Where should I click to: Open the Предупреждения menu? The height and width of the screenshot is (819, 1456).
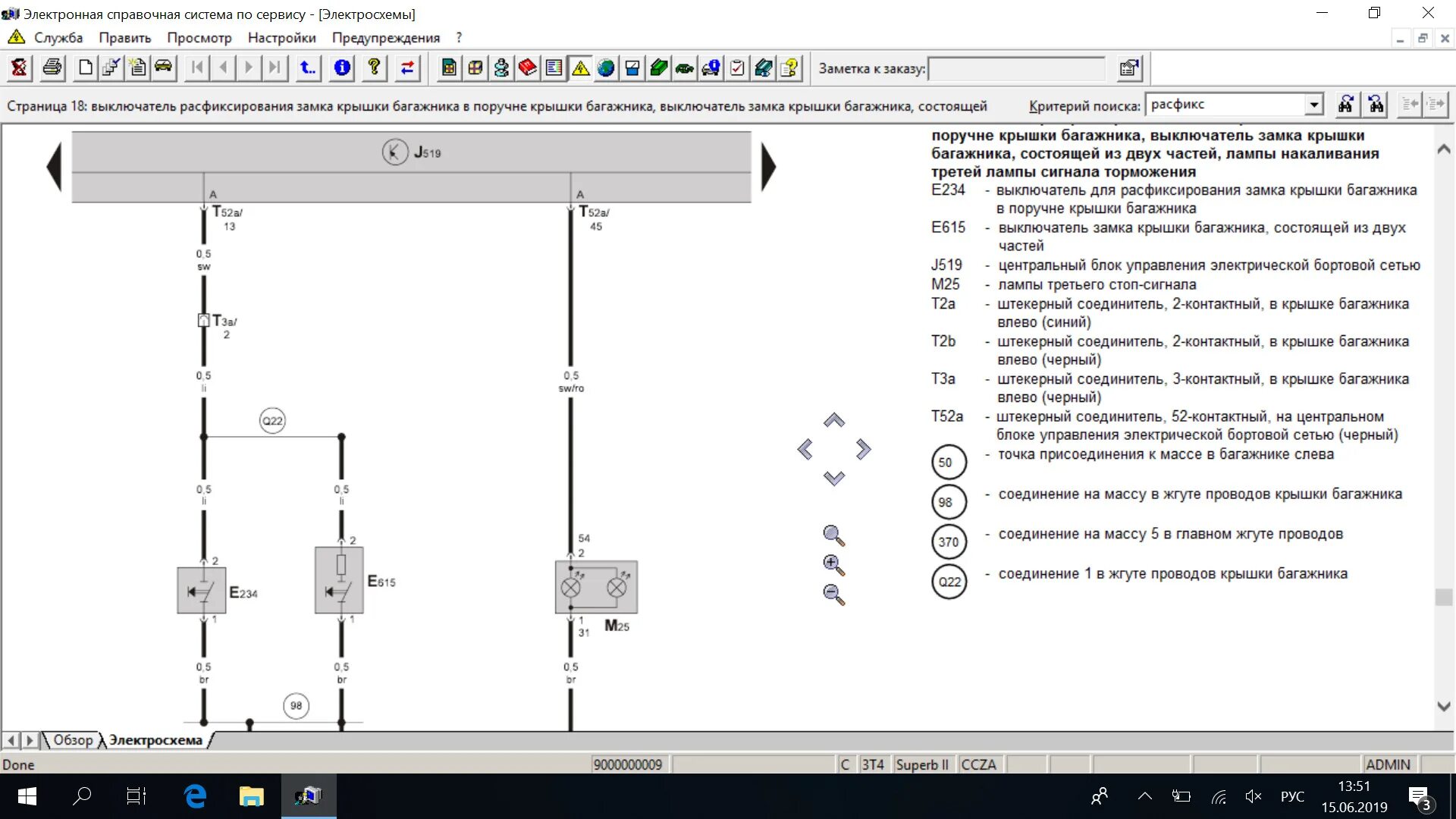385,38
